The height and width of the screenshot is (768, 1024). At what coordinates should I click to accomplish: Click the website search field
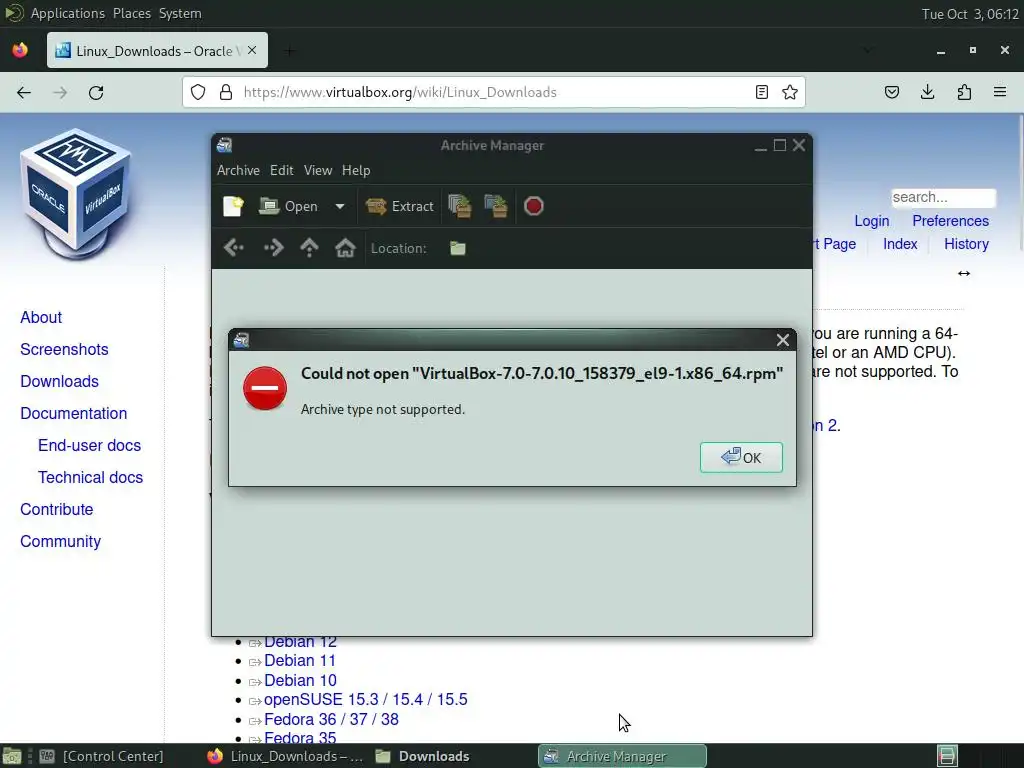(x=944, y=197)
